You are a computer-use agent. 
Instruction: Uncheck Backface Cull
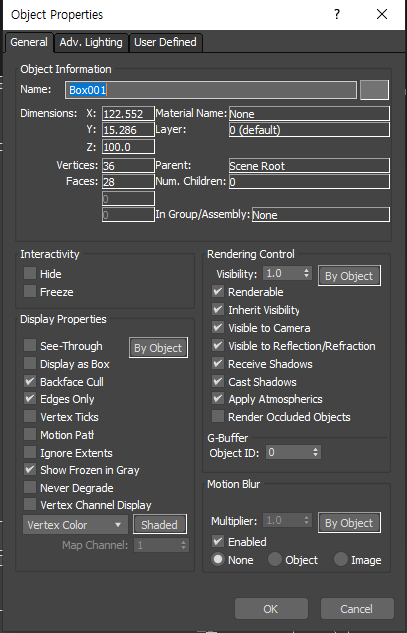tap(30, 381)
